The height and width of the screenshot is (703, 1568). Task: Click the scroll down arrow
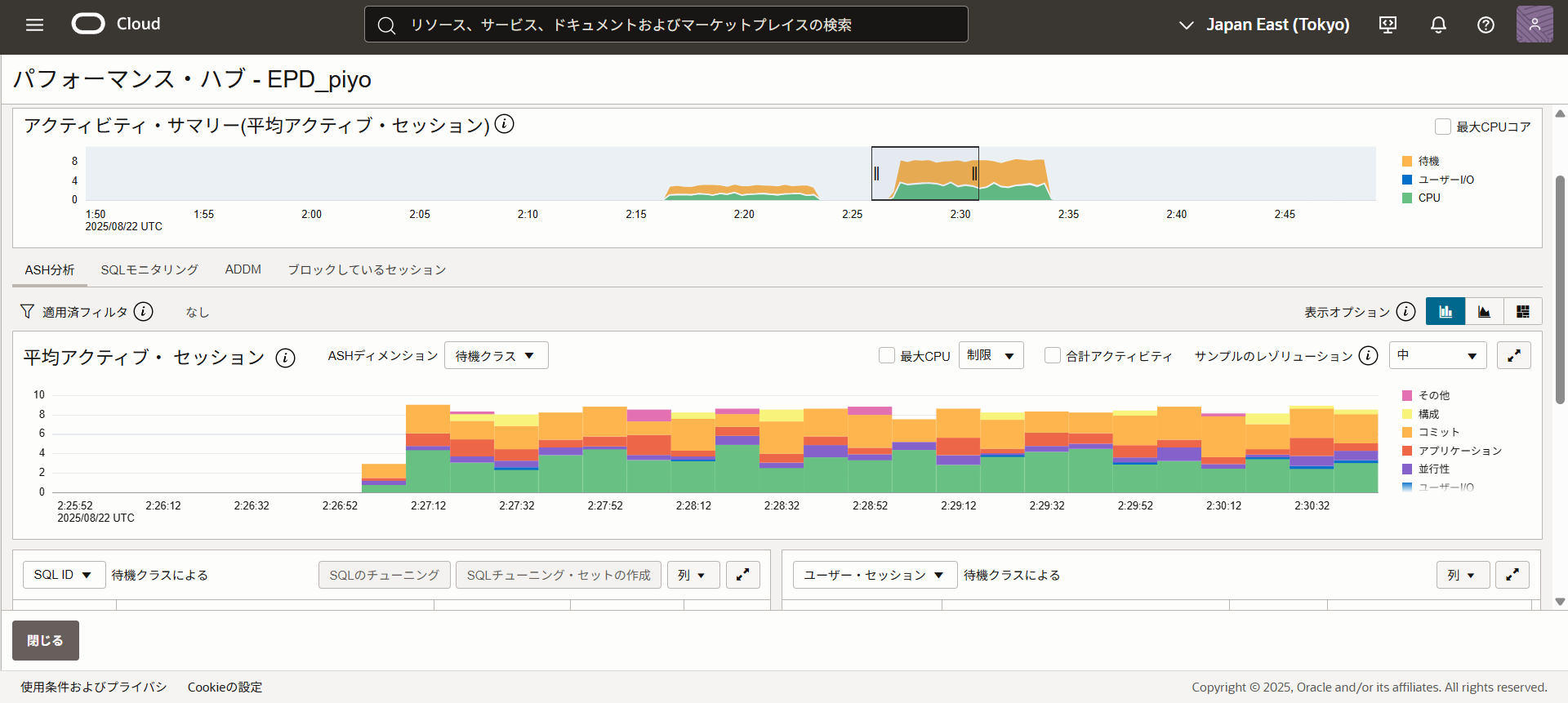coord(1560,602)
